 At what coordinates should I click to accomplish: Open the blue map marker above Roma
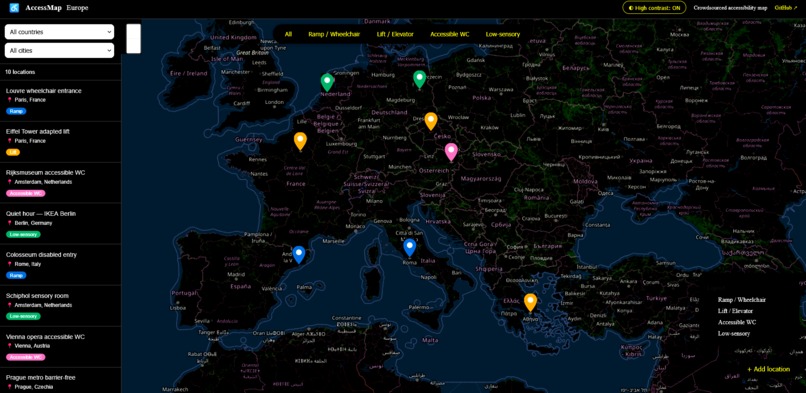coord(409,248)
